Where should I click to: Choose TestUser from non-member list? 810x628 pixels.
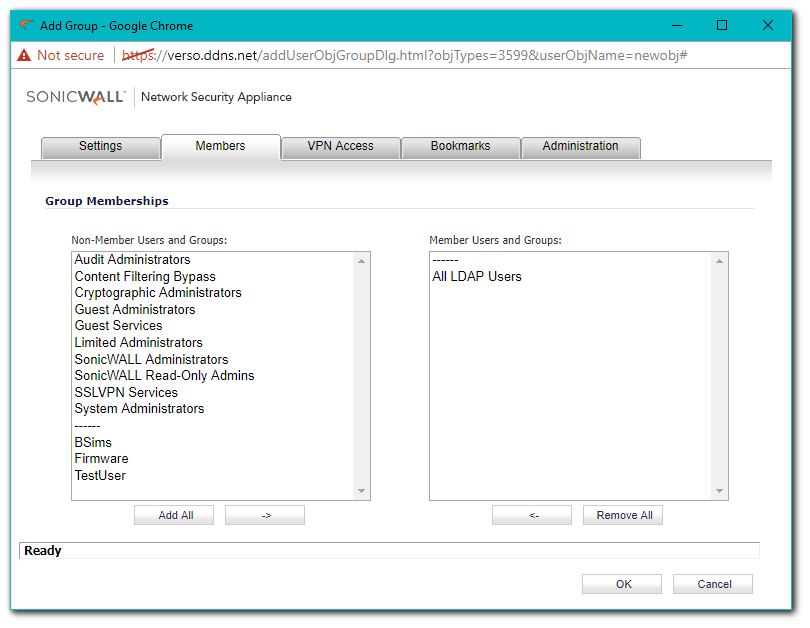(x=100, y=476)
